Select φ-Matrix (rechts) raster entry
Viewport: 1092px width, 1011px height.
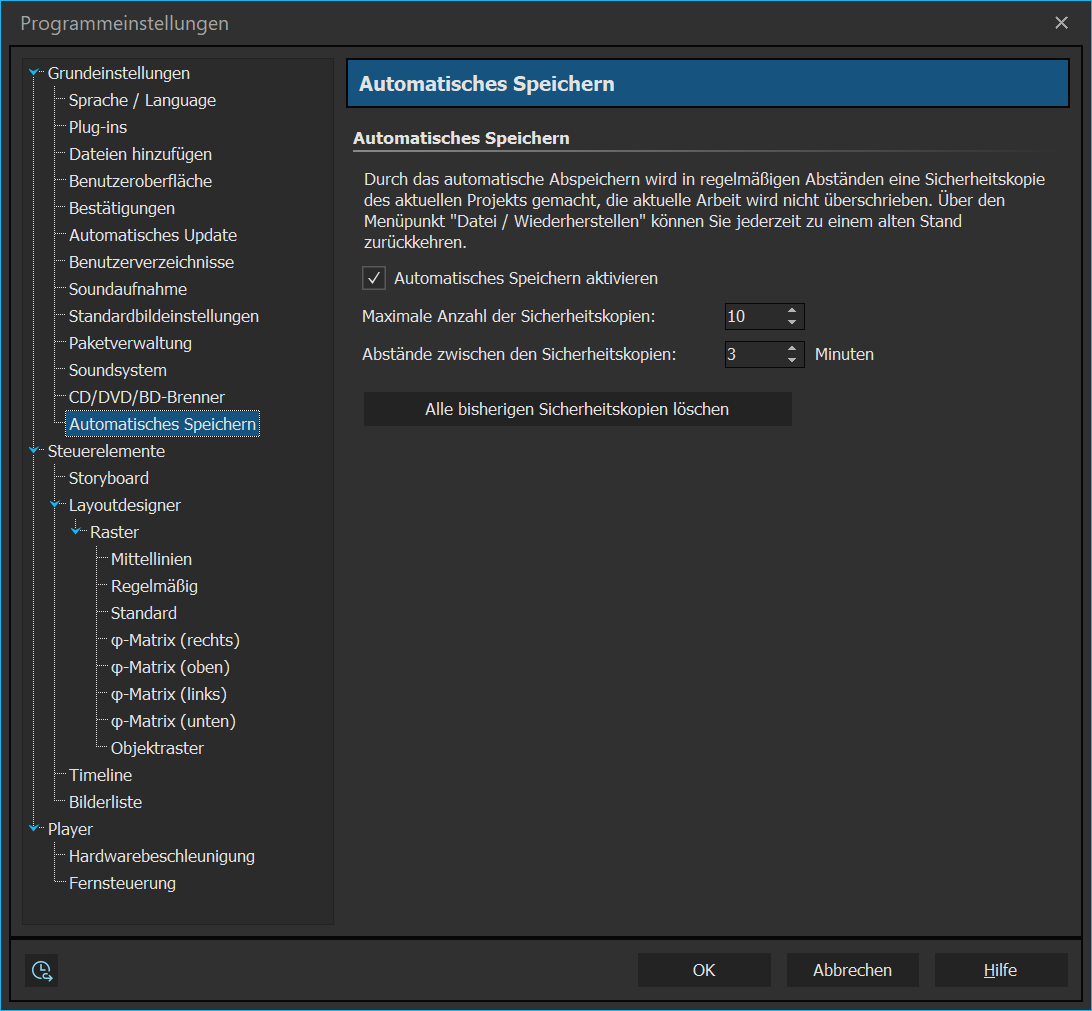point(175,640)
